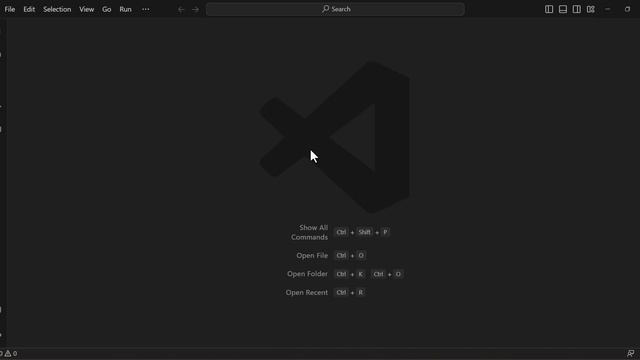Screen dimensions: 640x360
Task: Click the warnings count in status bar
Action: pos(11,353)
